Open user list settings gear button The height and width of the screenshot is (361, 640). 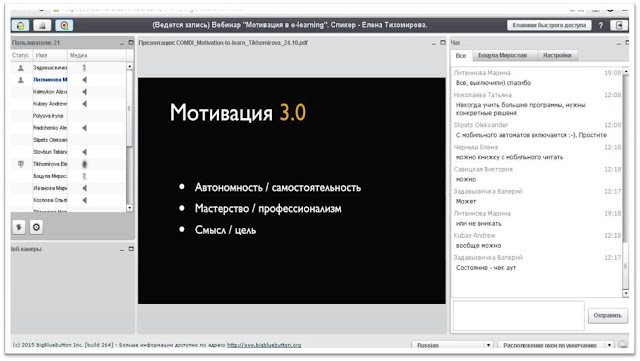[x=36, y=227]
